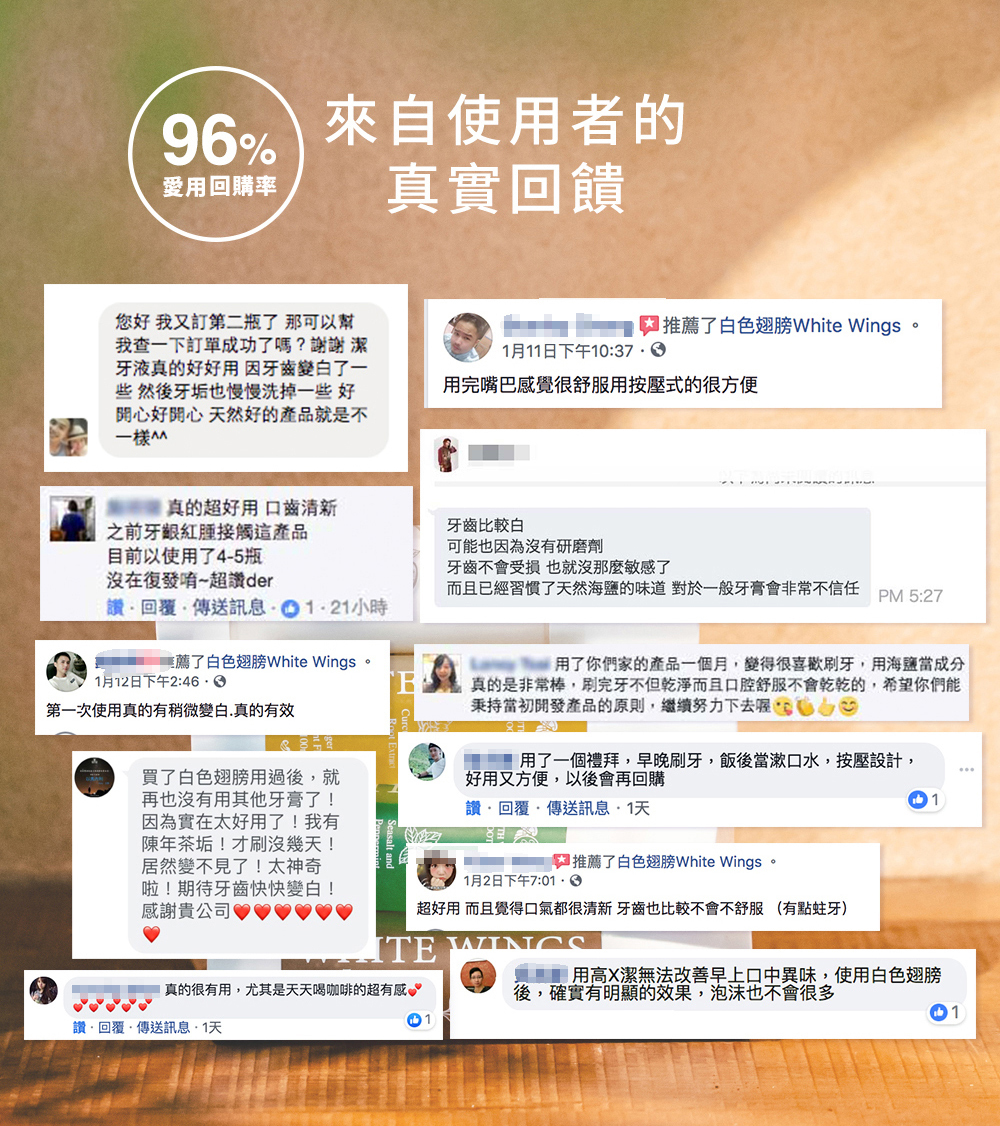Open the 白色翅膀White Wings link in the 1月2日 post
This screenshot has width=1000, height=1126.
[689, 862]
